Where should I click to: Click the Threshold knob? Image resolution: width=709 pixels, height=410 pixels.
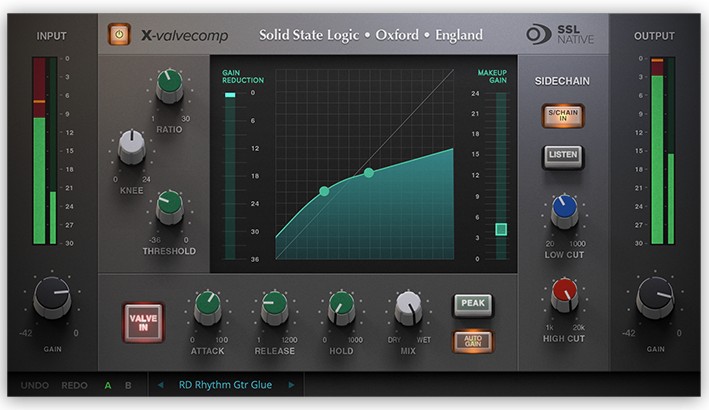coord(170,208)
